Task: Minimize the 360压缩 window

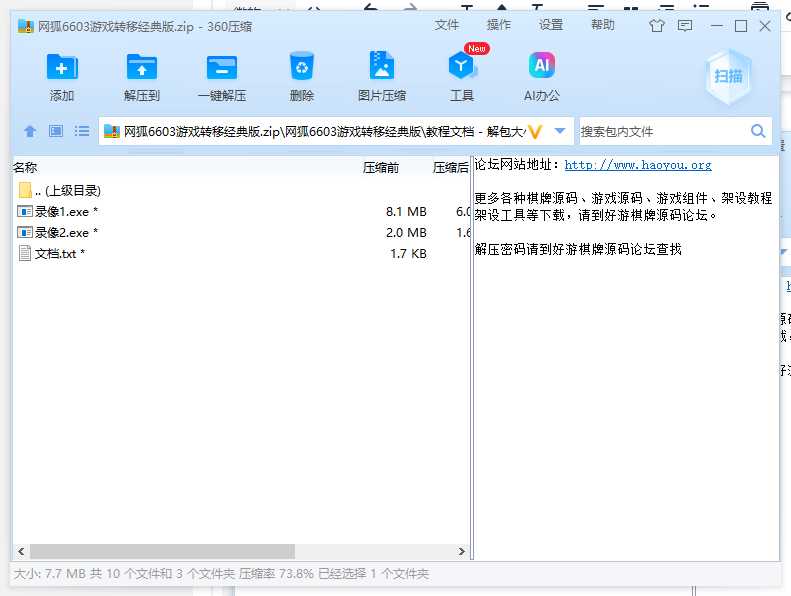Action: point(716,26)
